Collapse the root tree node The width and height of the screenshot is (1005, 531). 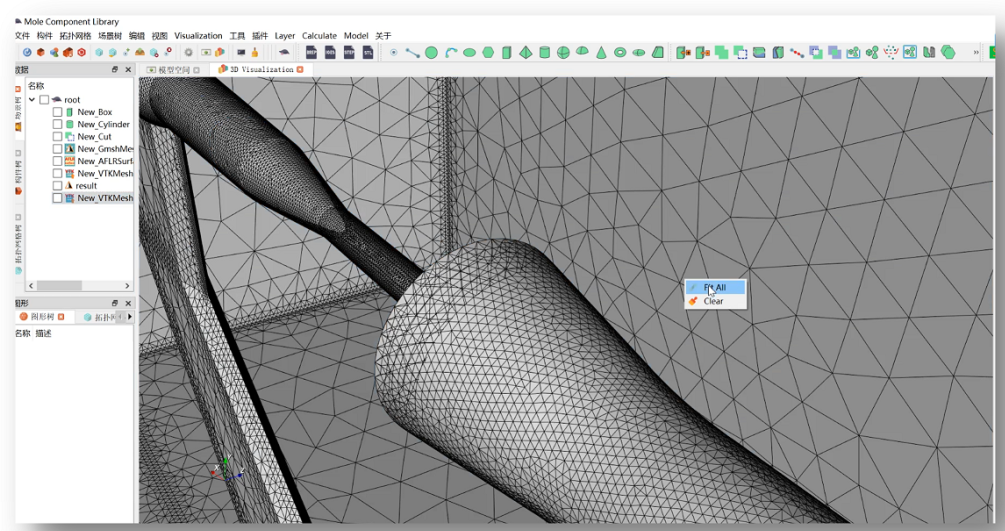click(32, 99)
